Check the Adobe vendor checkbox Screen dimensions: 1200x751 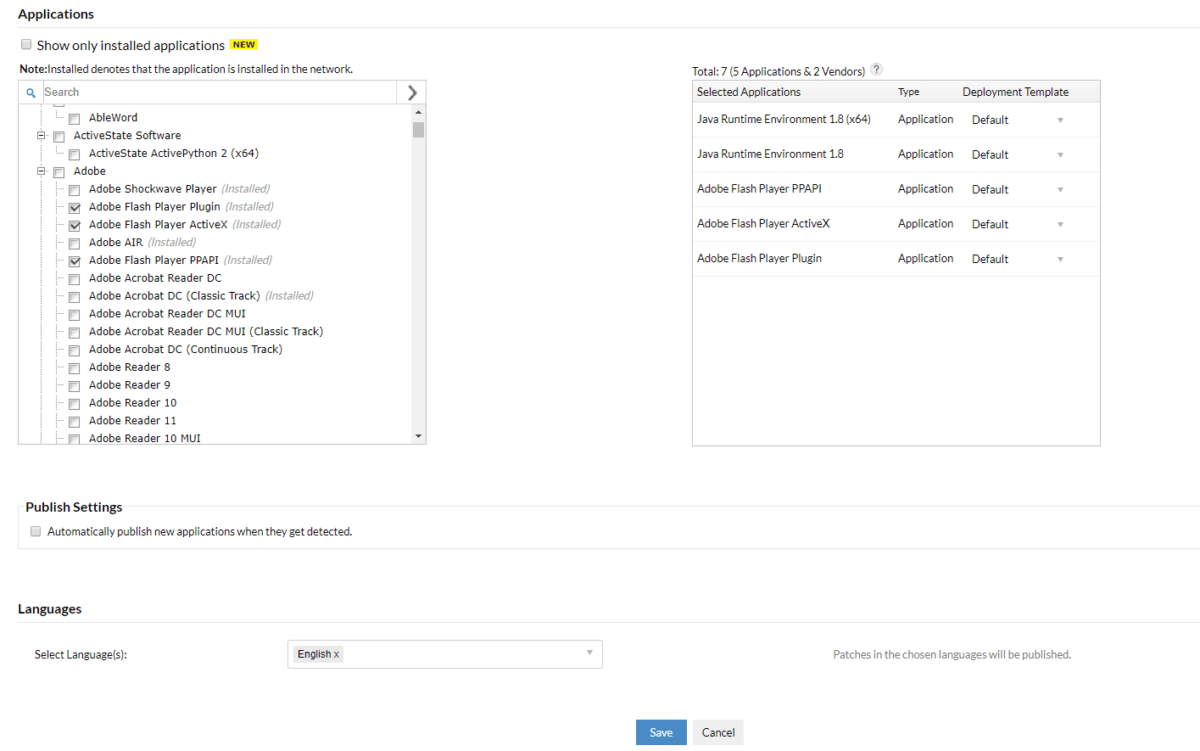click(x=57, y=171)
